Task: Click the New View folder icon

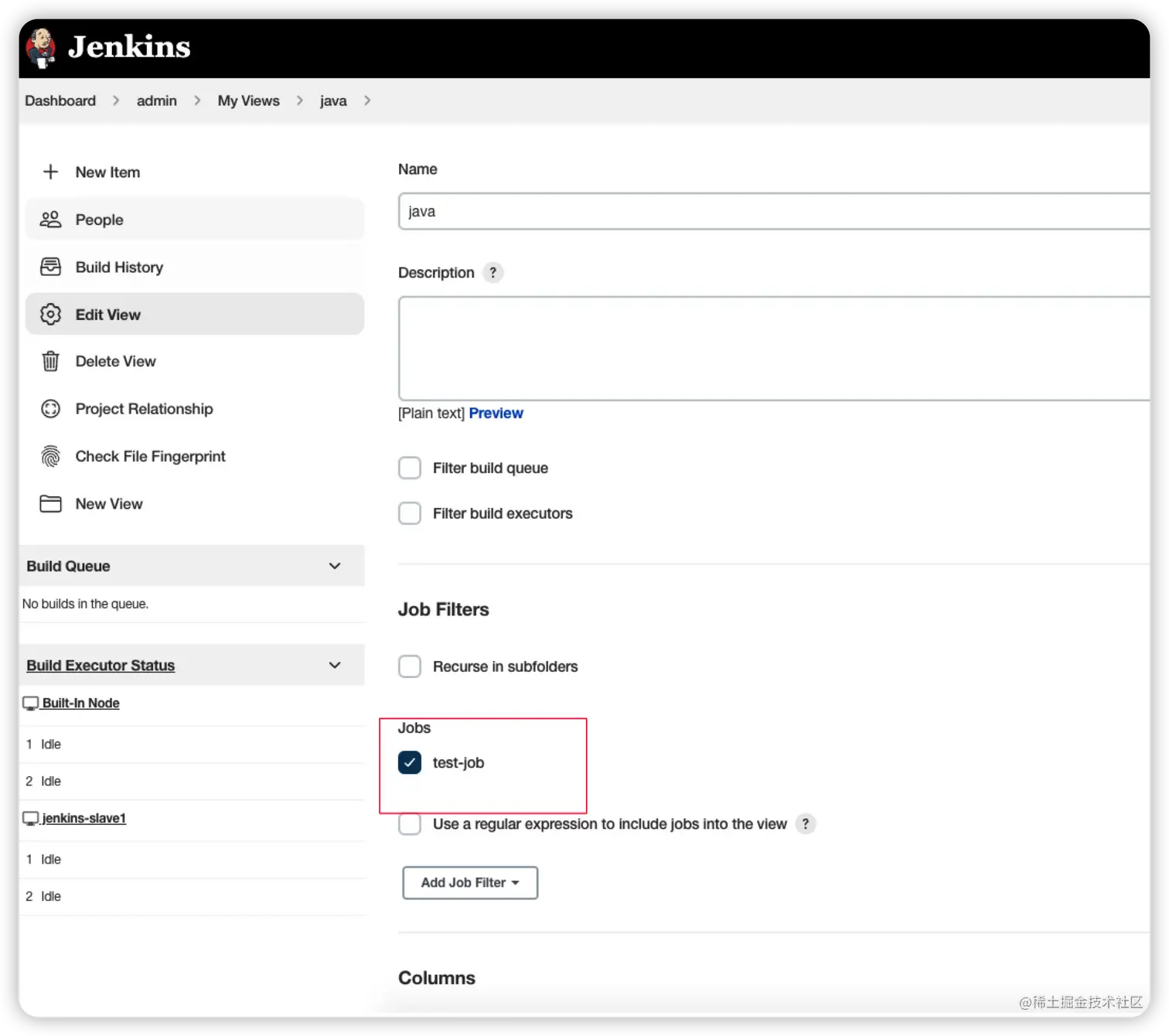Action: tap(50, 504)
